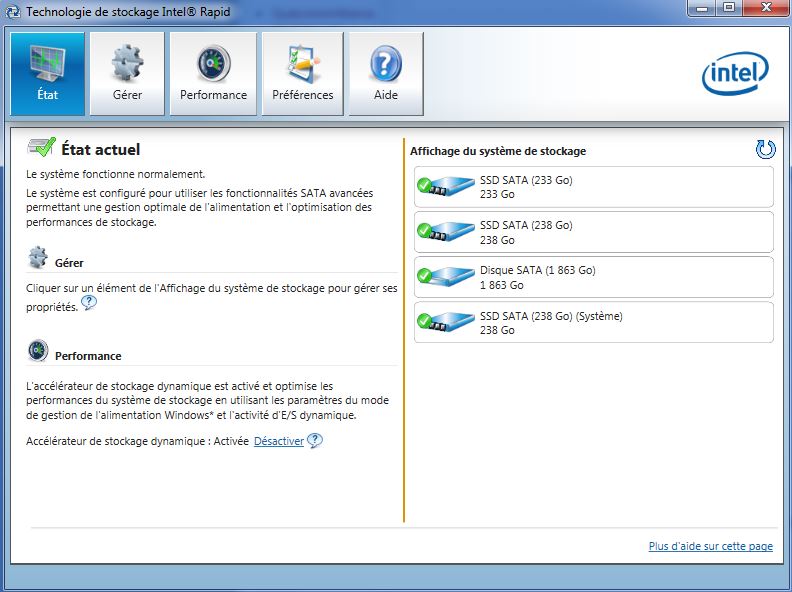Switch to the Gérer tab

(x=127, y=74)
